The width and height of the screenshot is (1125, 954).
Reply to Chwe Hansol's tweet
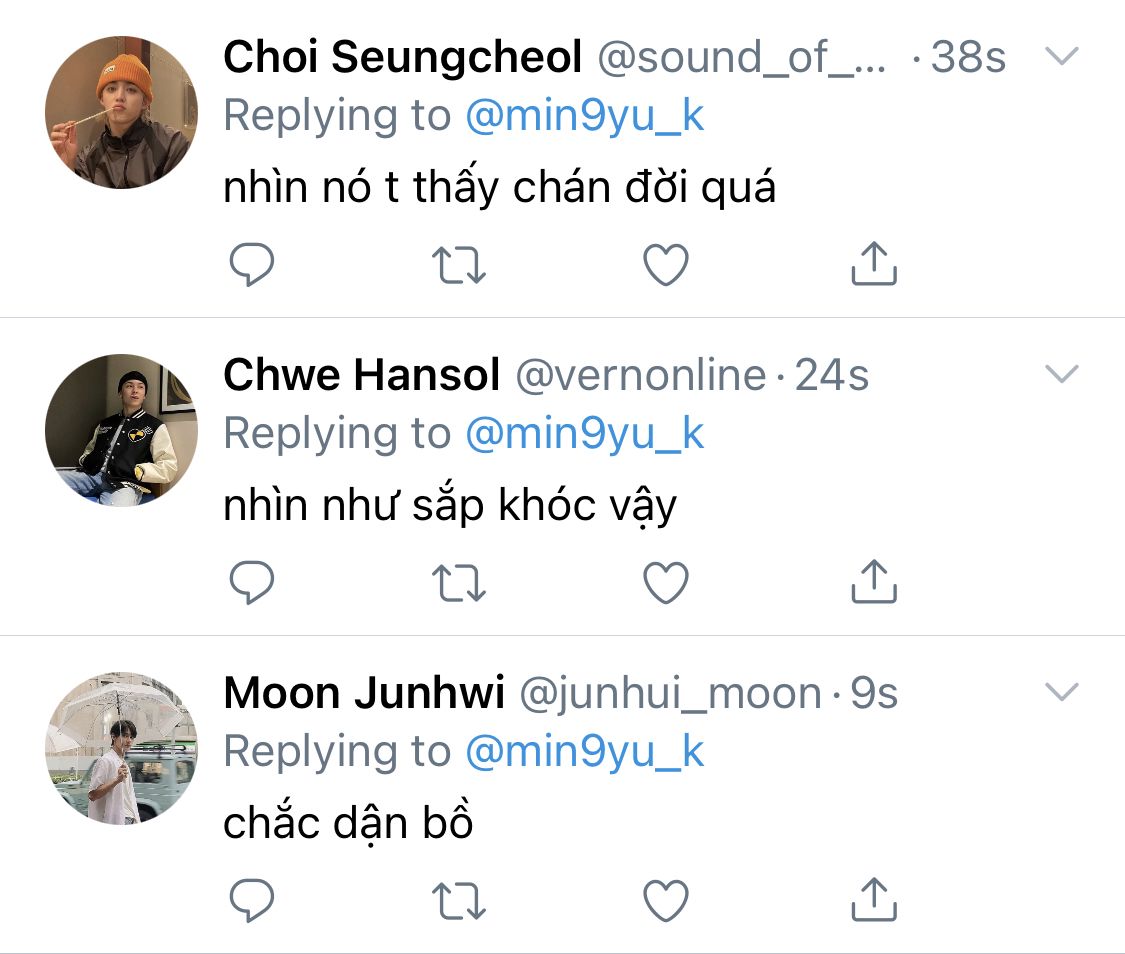[252, 583]
